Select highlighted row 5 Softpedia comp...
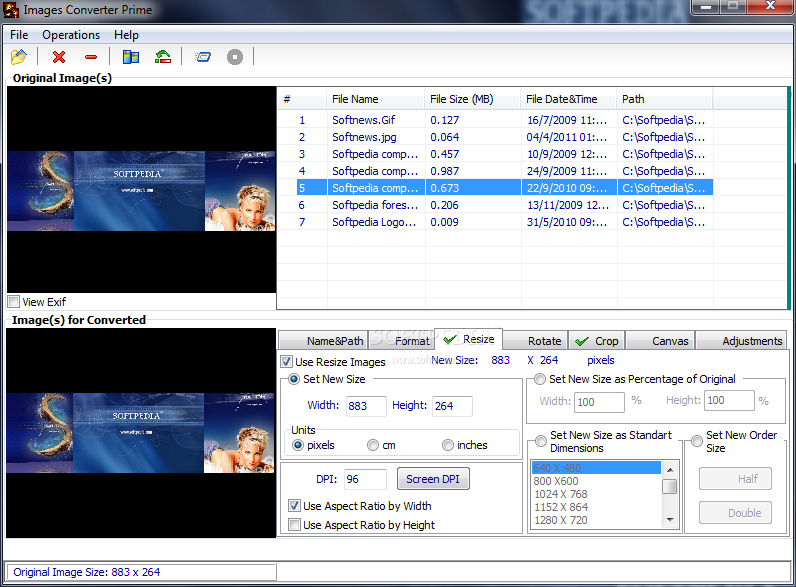Screen dimensions: 796x587 coord(505,187)
